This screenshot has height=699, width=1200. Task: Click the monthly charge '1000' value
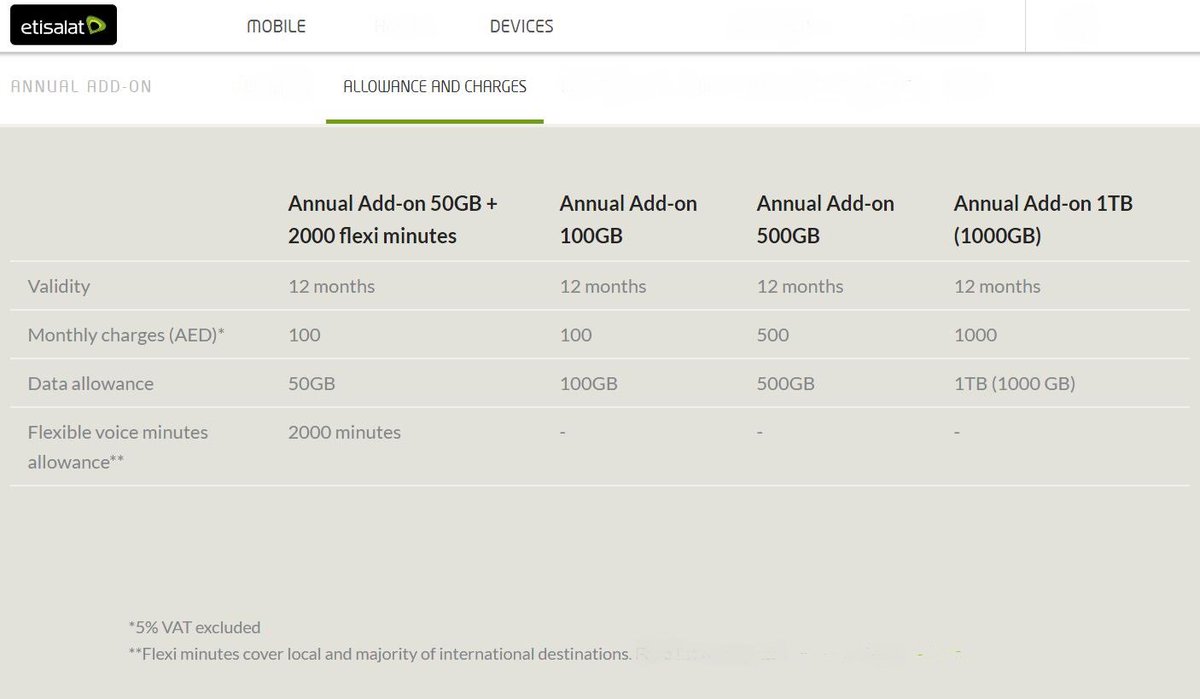(975, 335)
